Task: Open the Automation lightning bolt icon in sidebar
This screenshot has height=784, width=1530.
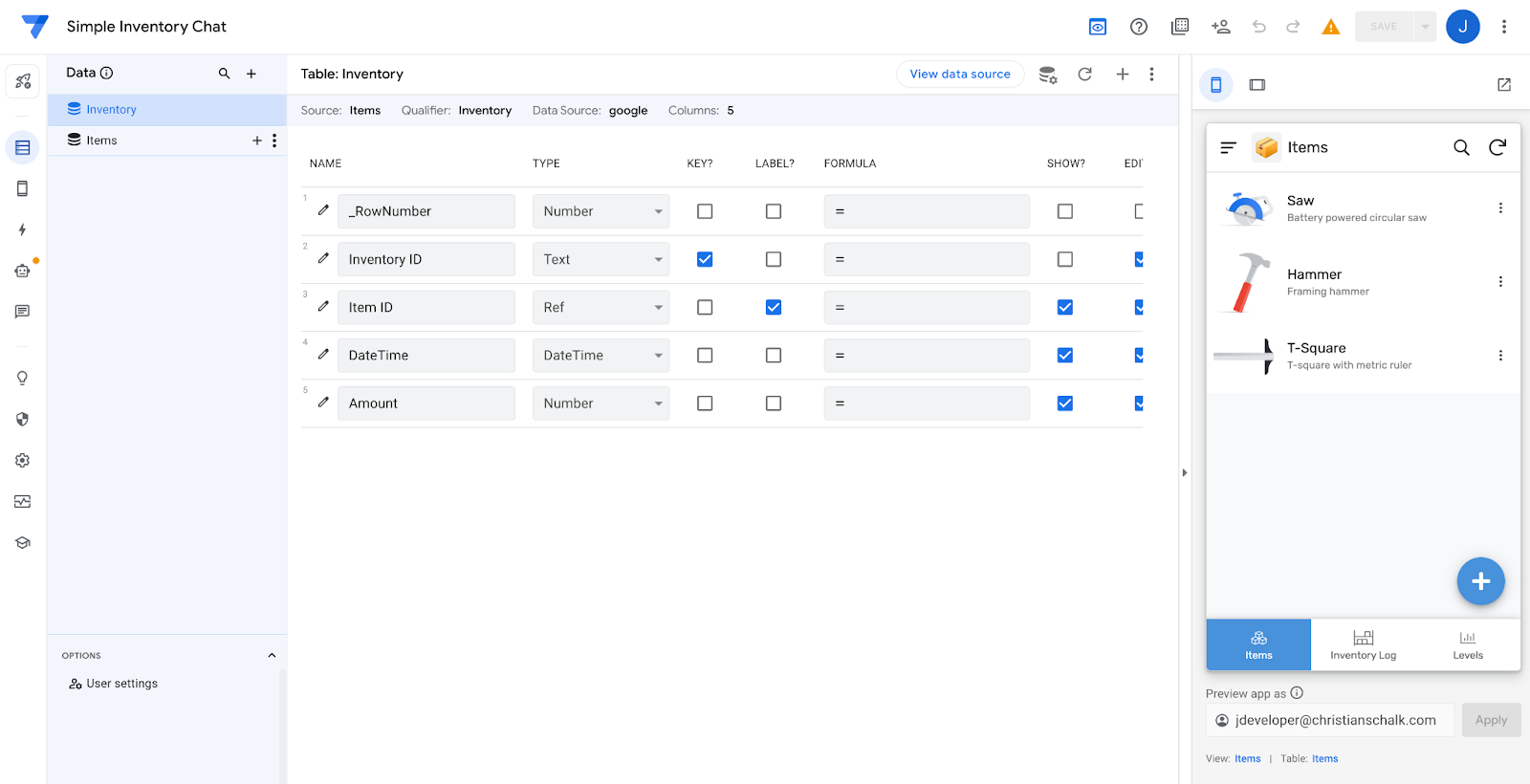Action: point(22,229)
